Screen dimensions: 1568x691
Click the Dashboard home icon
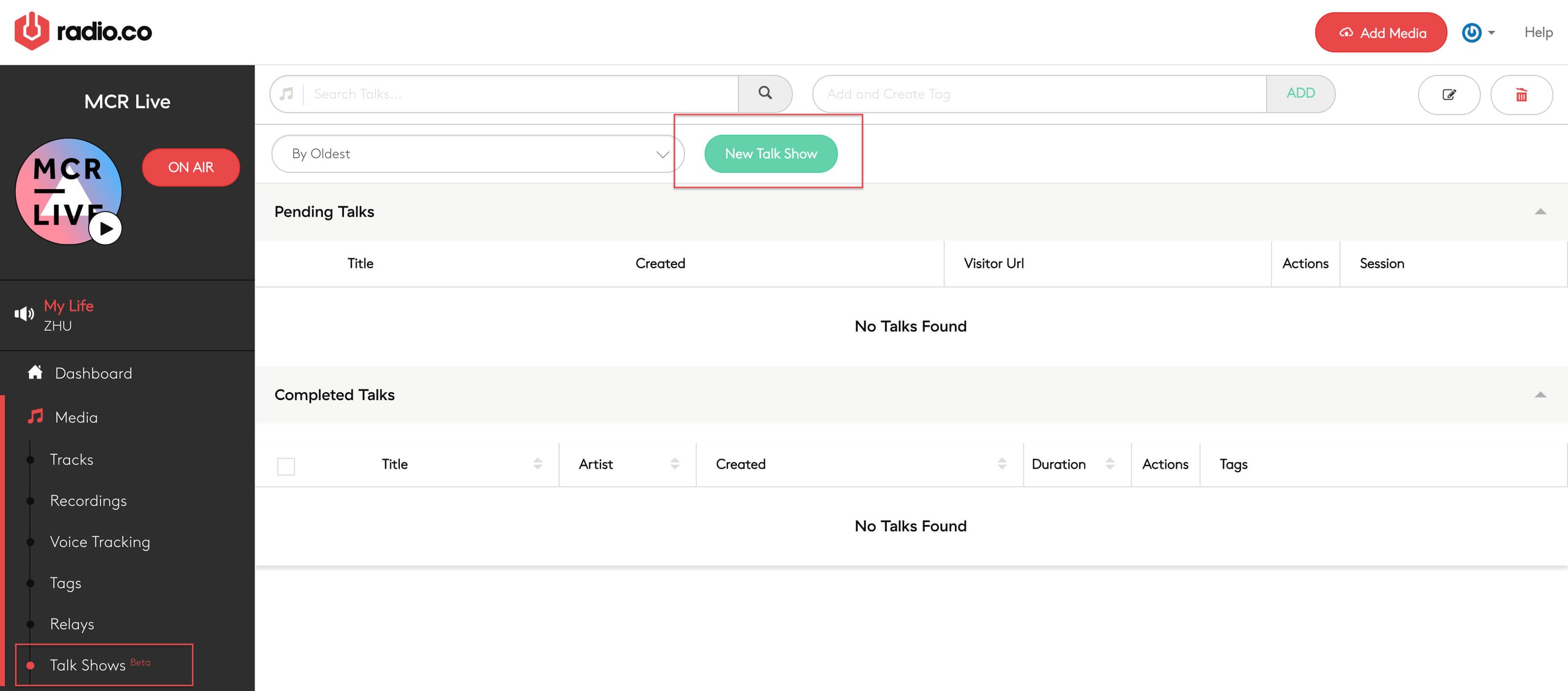pos(36,372)
